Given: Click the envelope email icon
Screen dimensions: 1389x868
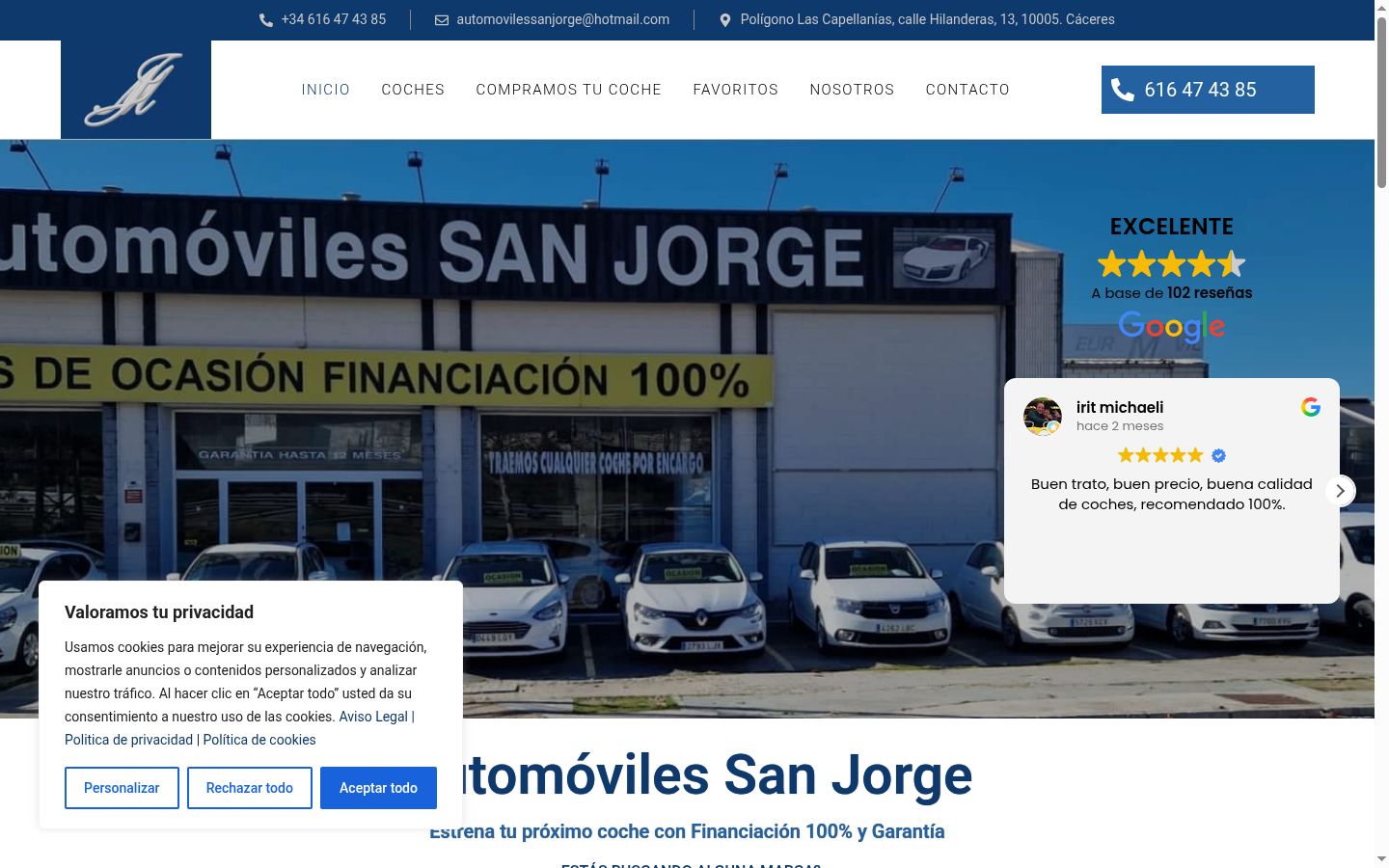Looking at the screenshot, I should click(442, 20).
